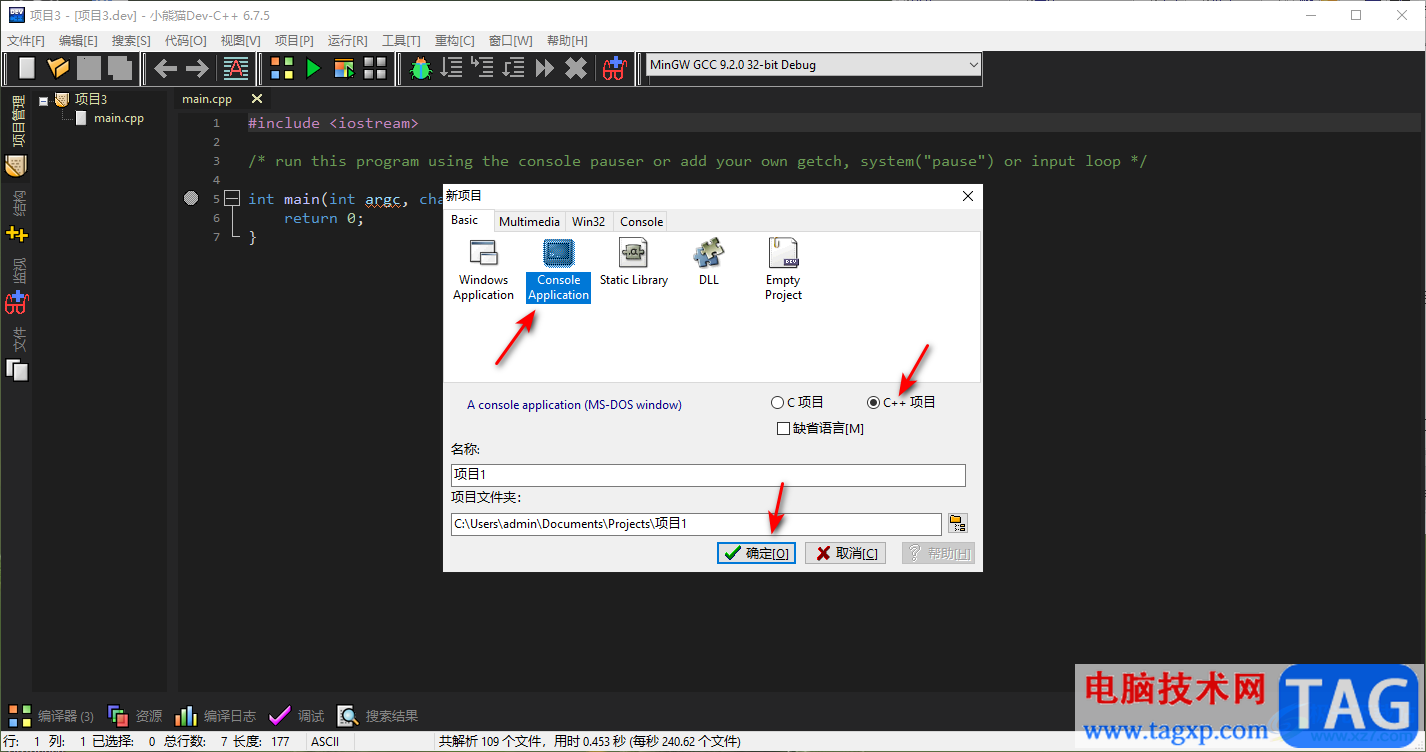
Task: Choose the C++ 项目 radio button
Action: click(901, 402)
